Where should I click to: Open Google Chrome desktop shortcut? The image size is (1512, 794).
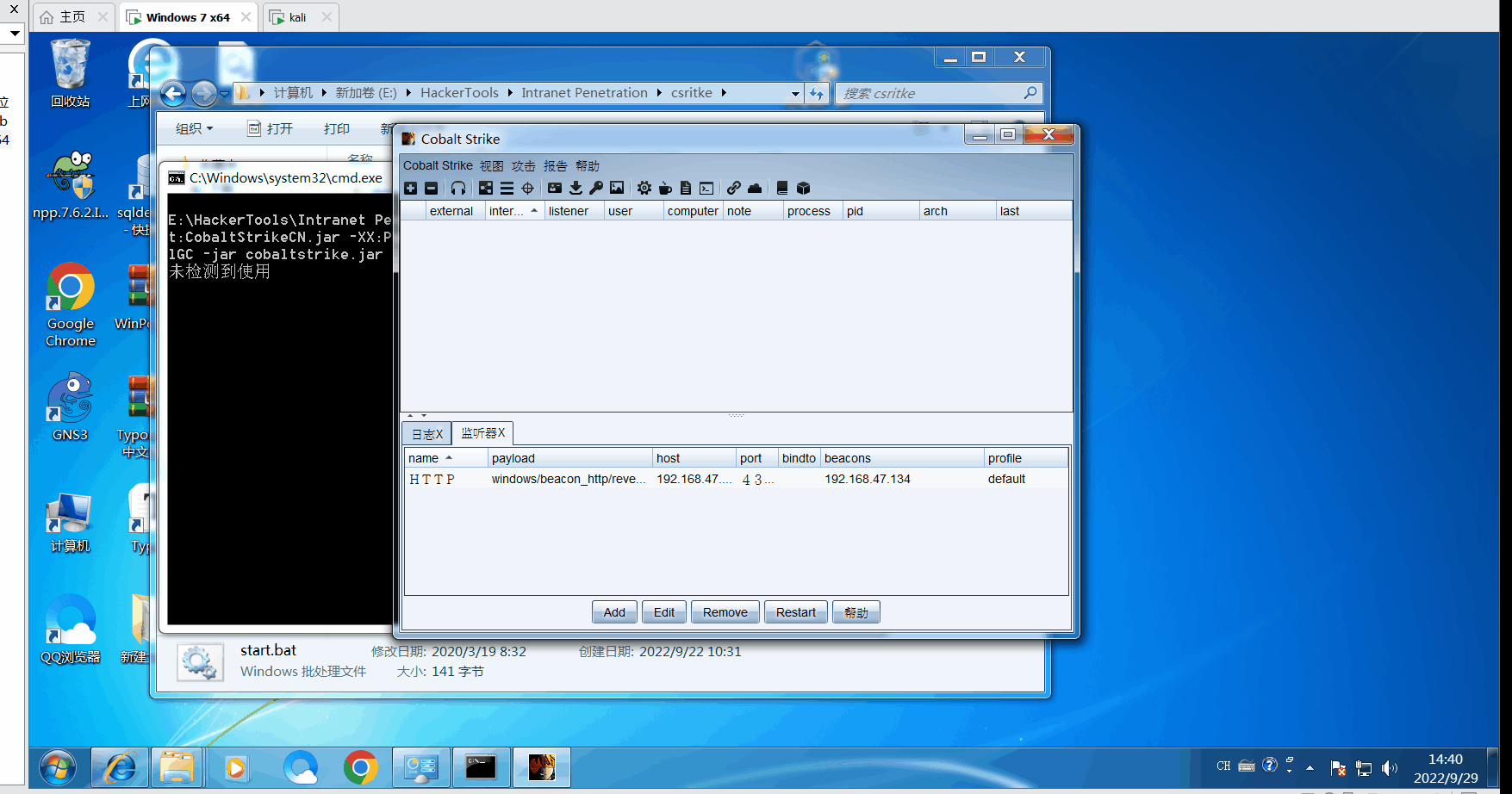tap(71, 305)
